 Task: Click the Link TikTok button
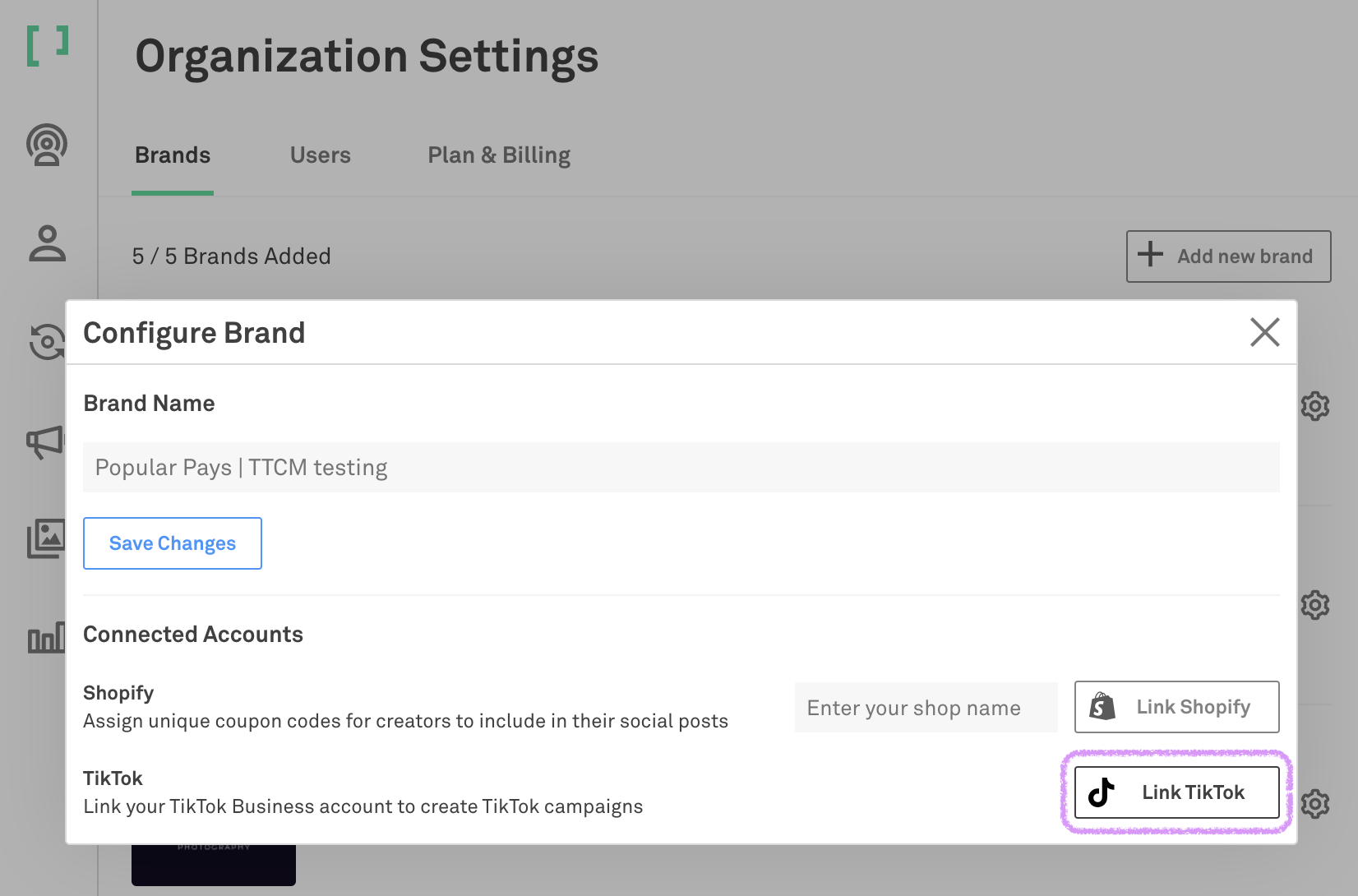[1176, 792]
